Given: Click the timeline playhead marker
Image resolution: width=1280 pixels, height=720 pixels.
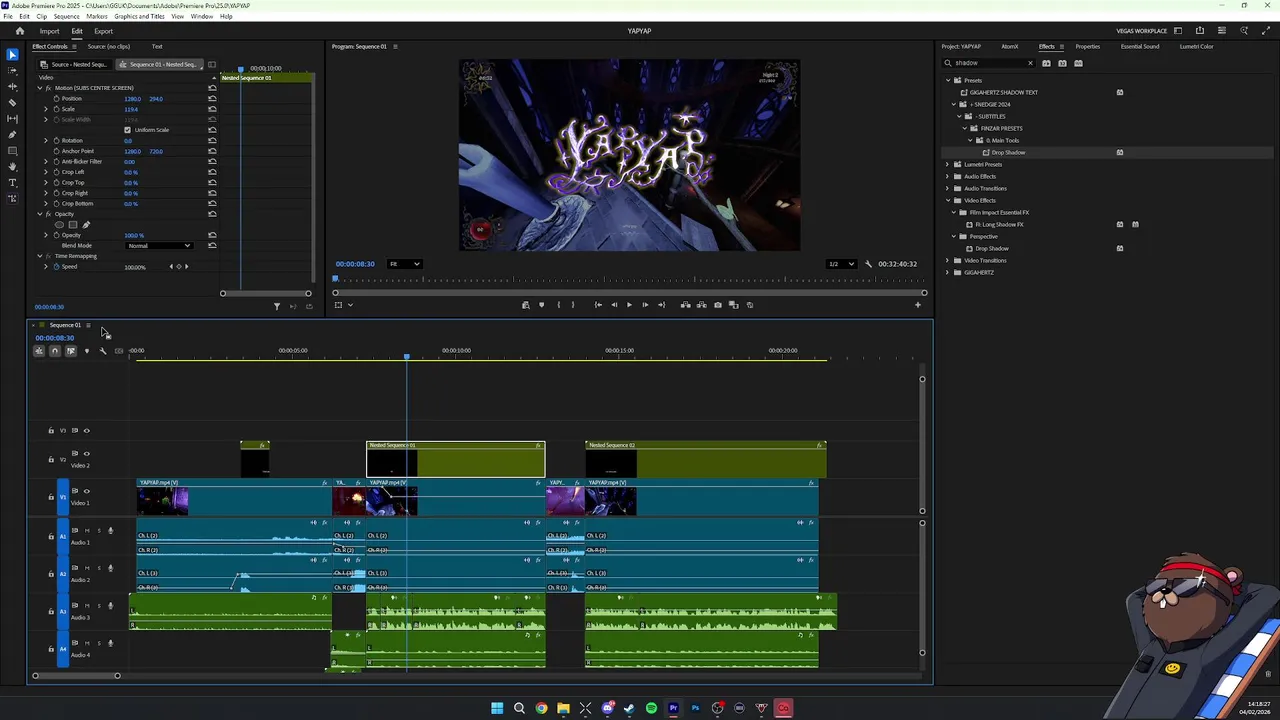Looking at the screenshot, I should (x=406, y=356).
